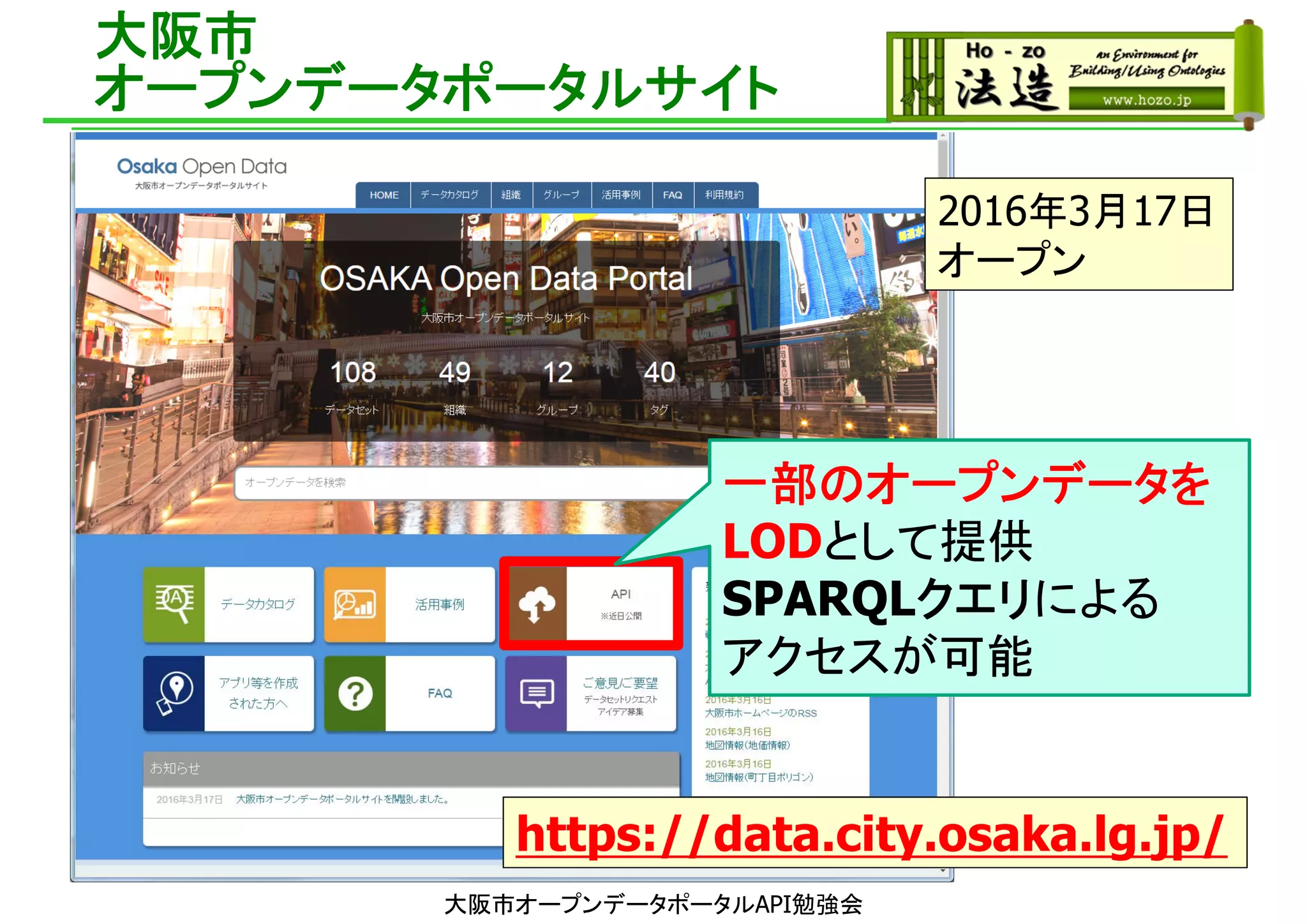
Task: Open the グループ navigation tab
Action: (562, 195)
